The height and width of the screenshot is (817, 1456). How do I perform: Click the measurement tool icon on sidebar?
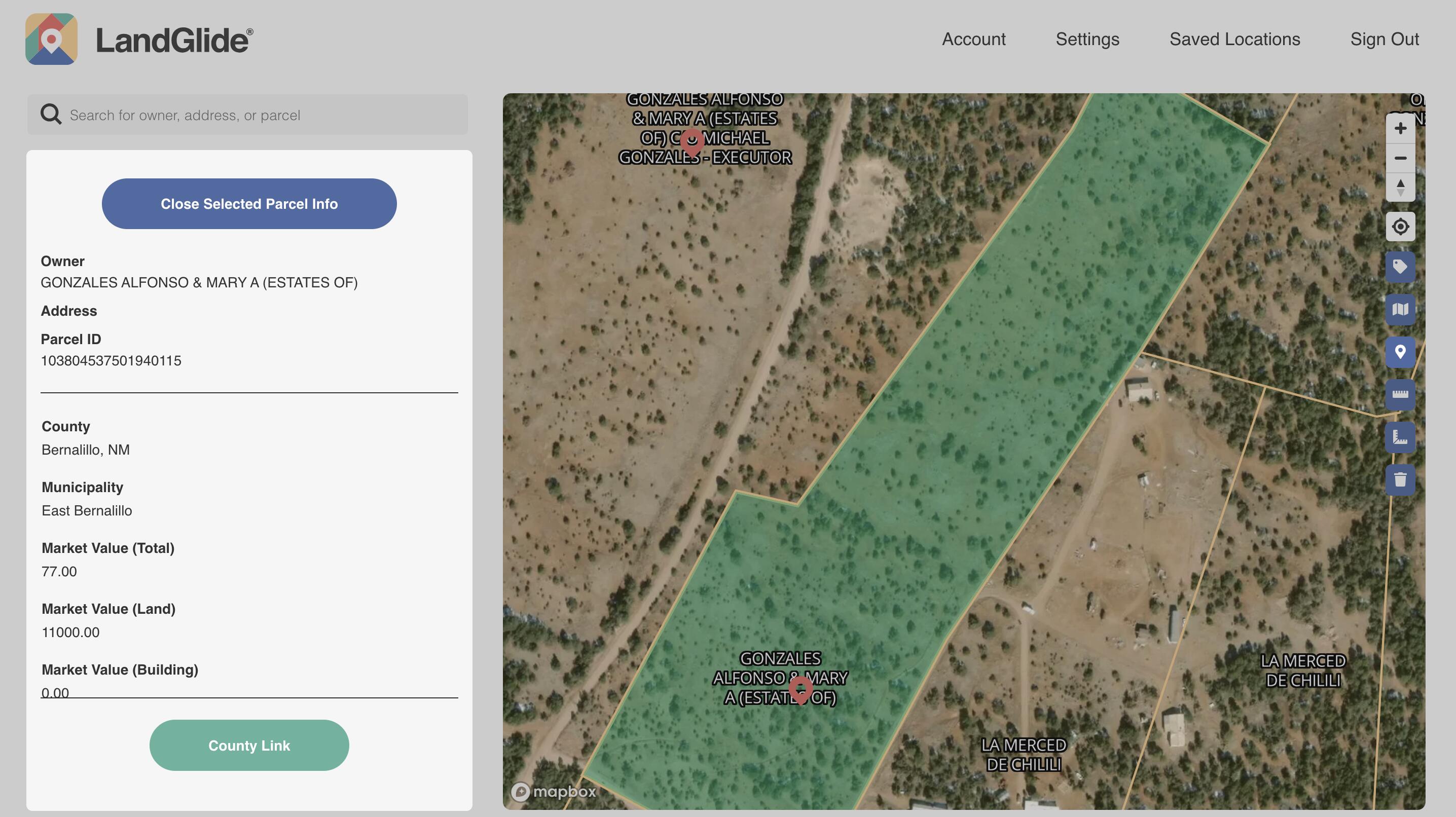[1400, 394]
